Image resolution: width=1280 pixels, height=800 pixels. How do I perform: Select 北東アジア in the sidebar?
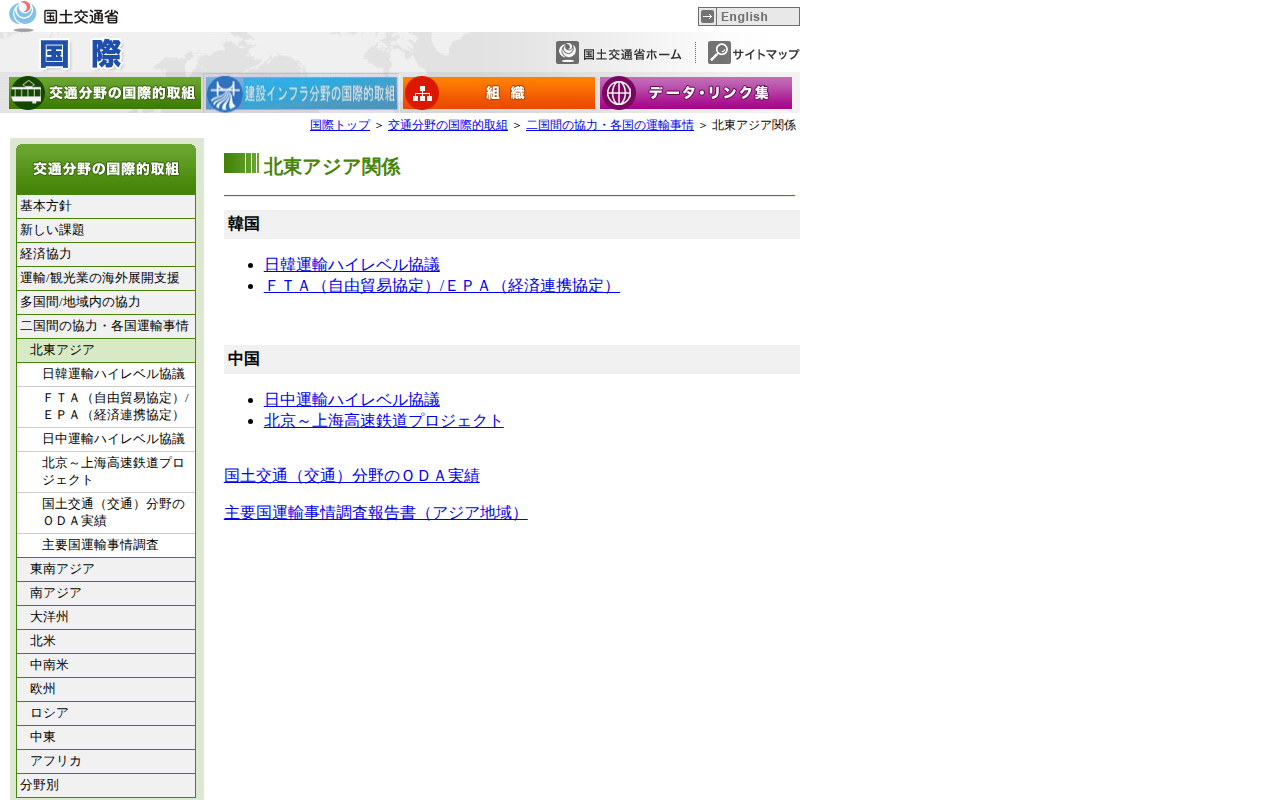106,350
